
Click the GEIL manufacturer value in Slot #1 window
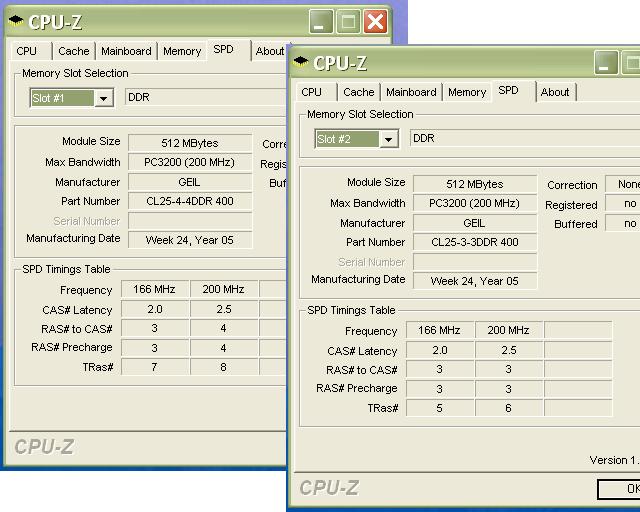190,182
